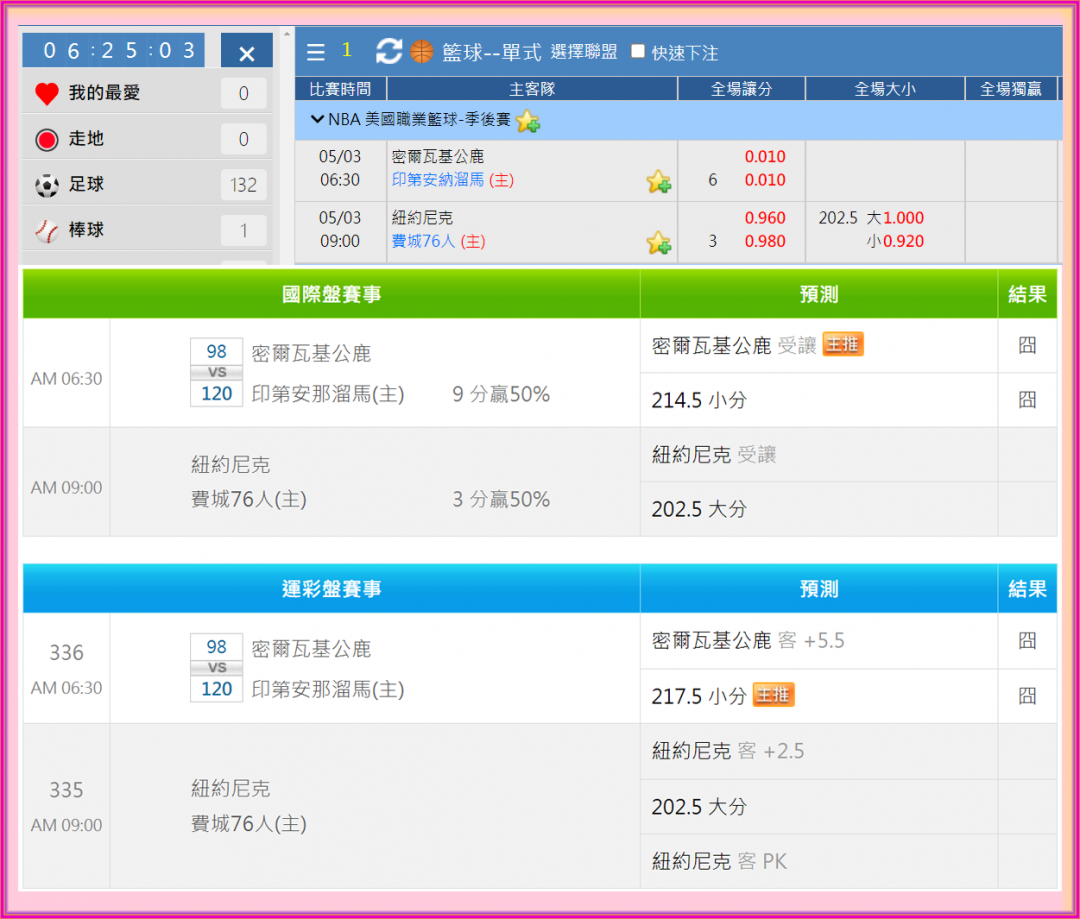
Task: Click the 全場讓分 column header
Action: [x=741, y=89]
